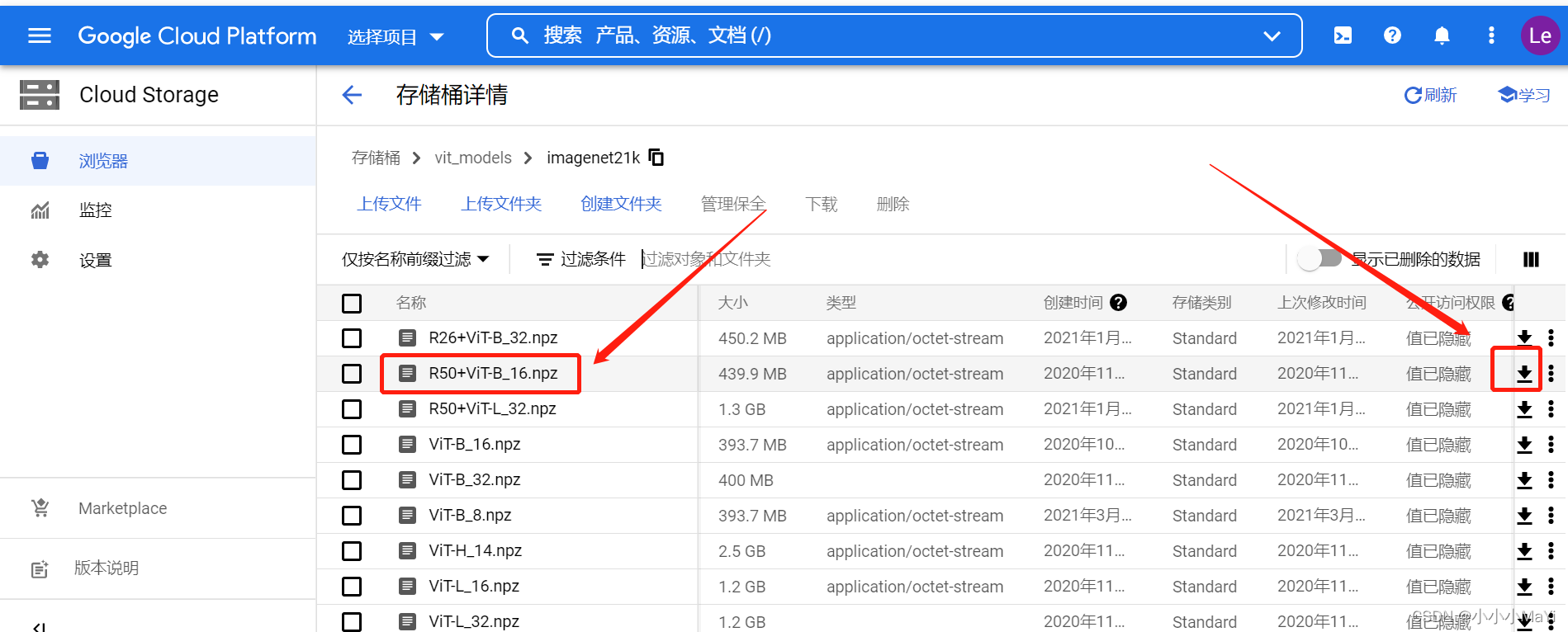Check the R50+ViT-B_16.npz checkbox
The height and width of the screenshot is (632, 1568).
tap(352, 374)
